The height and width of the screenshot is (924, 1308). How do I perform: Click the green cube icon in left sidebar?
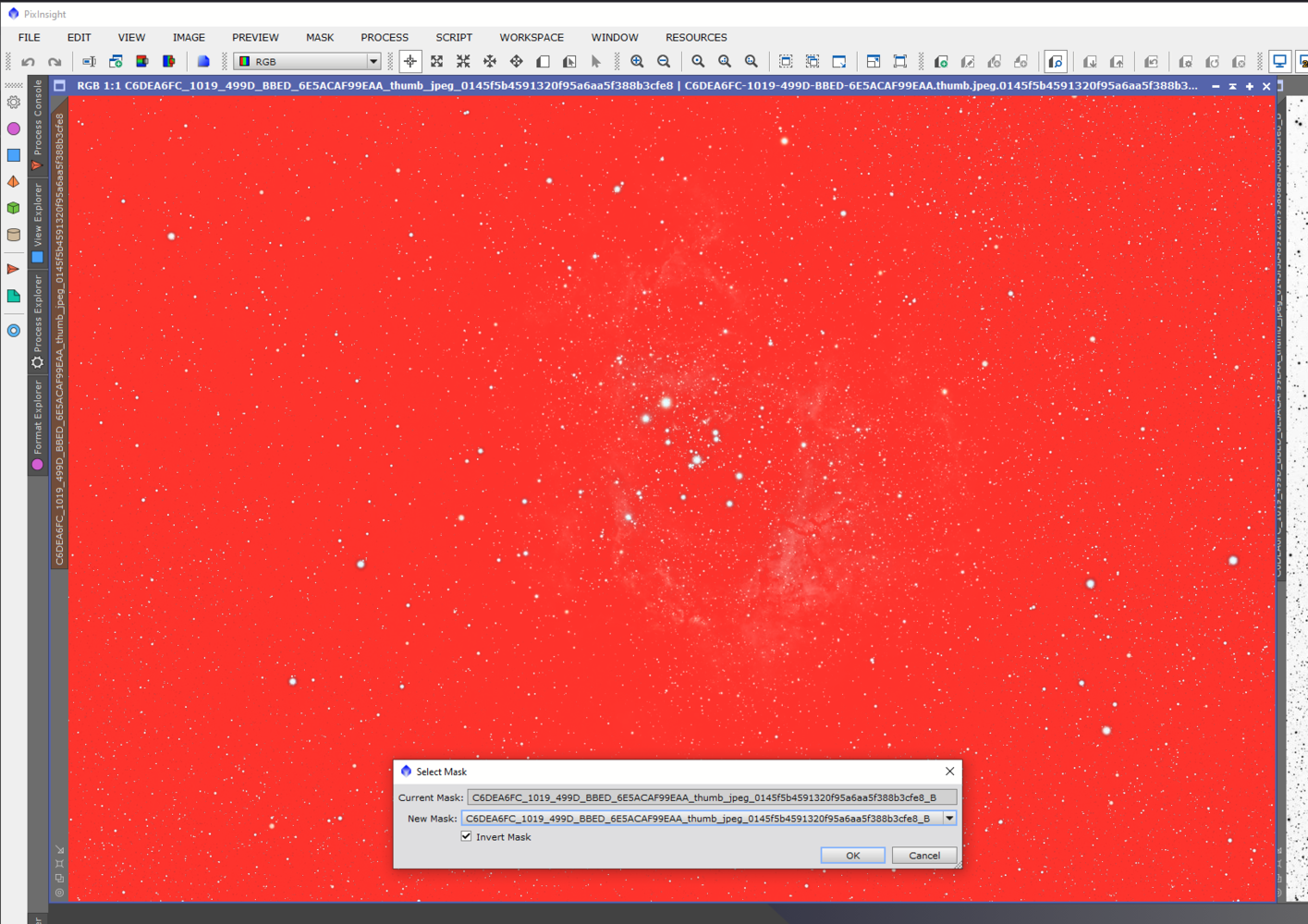(14, 208)
